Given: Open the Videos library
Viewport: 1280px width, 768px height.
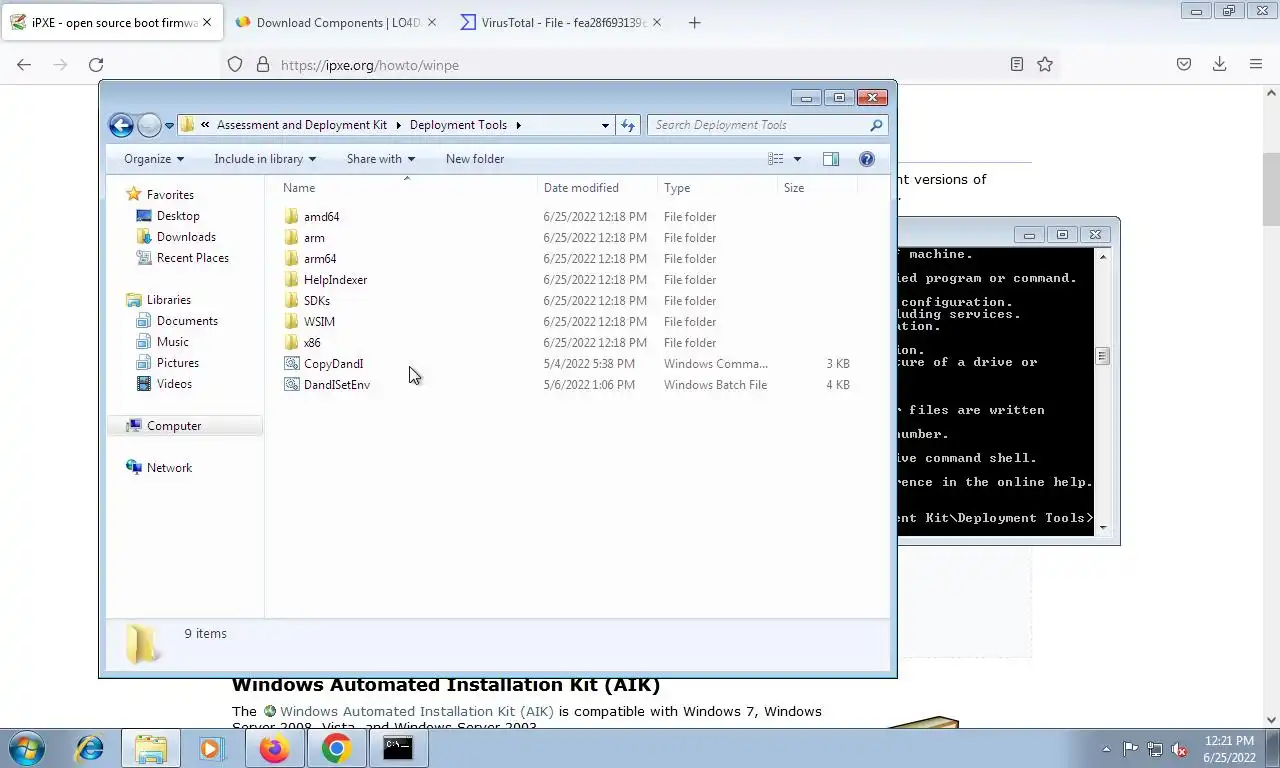Looking at the screenshot, I should (174, 384).
